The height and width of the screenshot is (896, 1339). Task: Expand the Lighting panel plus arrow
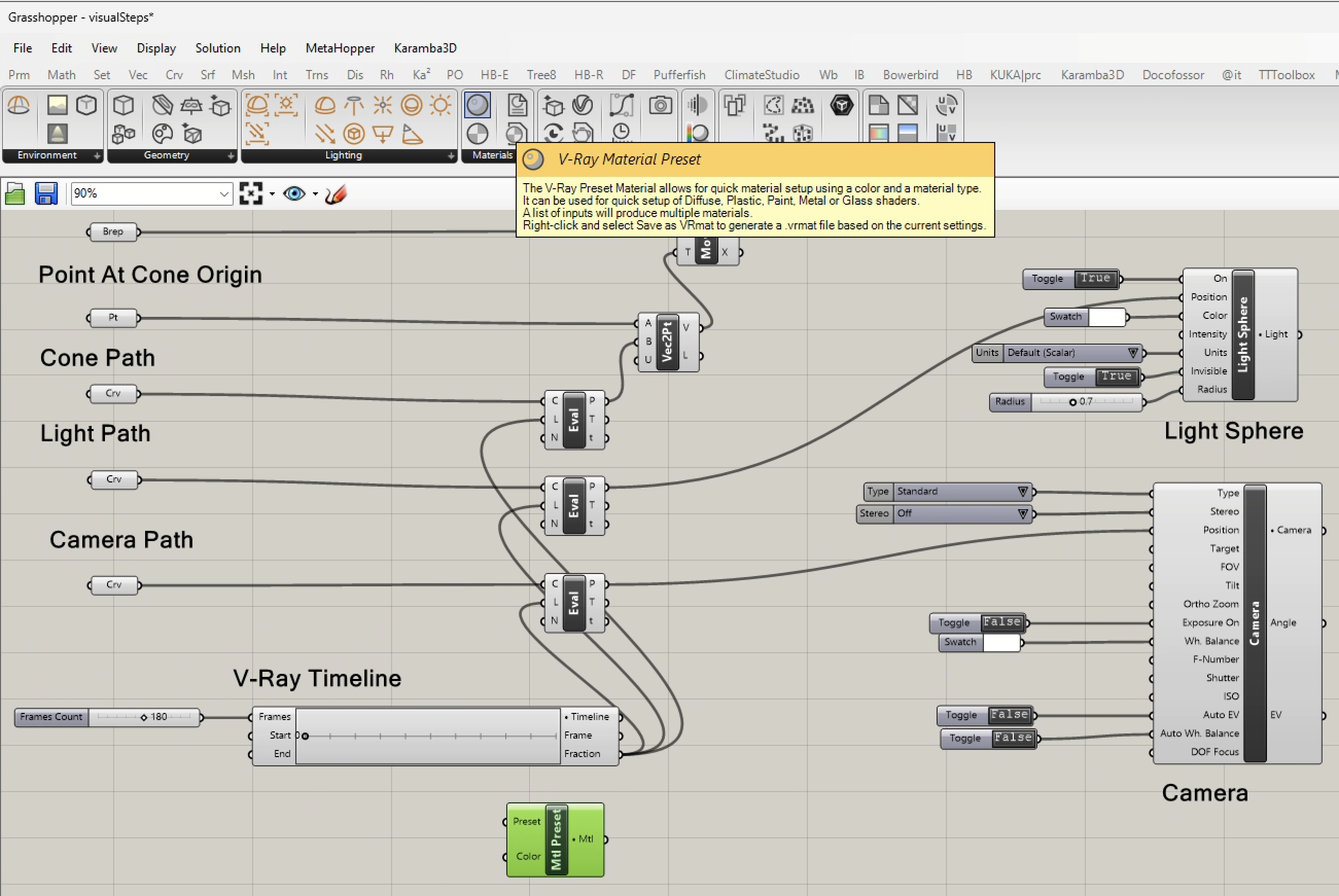click(451, 155)
